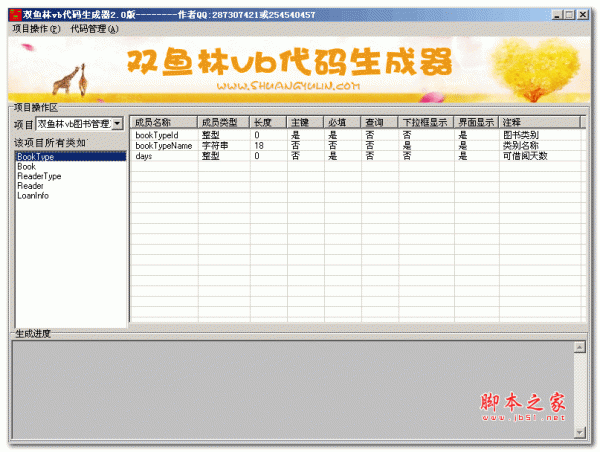Viewport: 600px width, 452px height.
Task: Open the 项目操作 menu
Action: [36, 29]
